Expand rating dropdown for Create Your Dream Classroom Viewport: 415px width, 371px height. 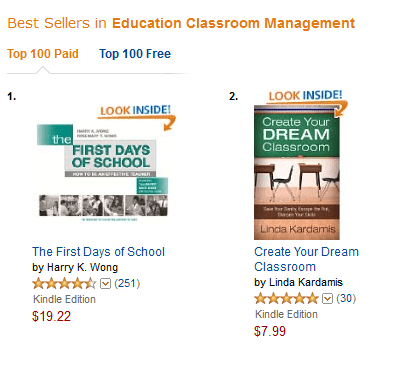tap(327, 299)
